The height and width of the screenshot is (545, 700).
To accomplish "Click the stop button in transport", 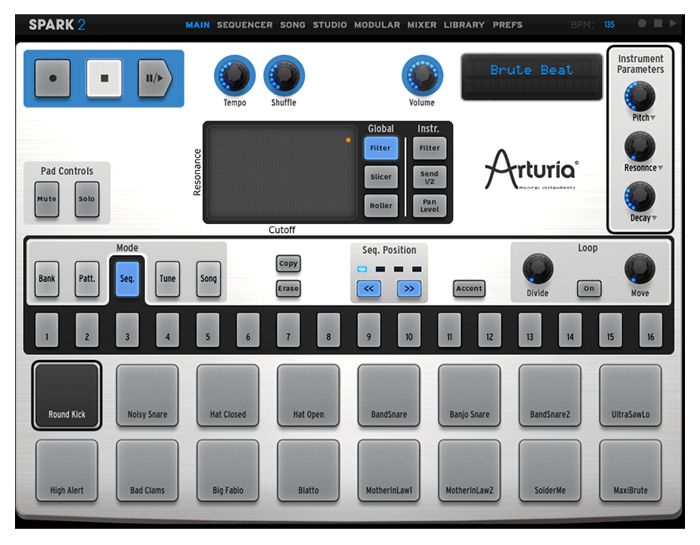I will tap(103, 78).
